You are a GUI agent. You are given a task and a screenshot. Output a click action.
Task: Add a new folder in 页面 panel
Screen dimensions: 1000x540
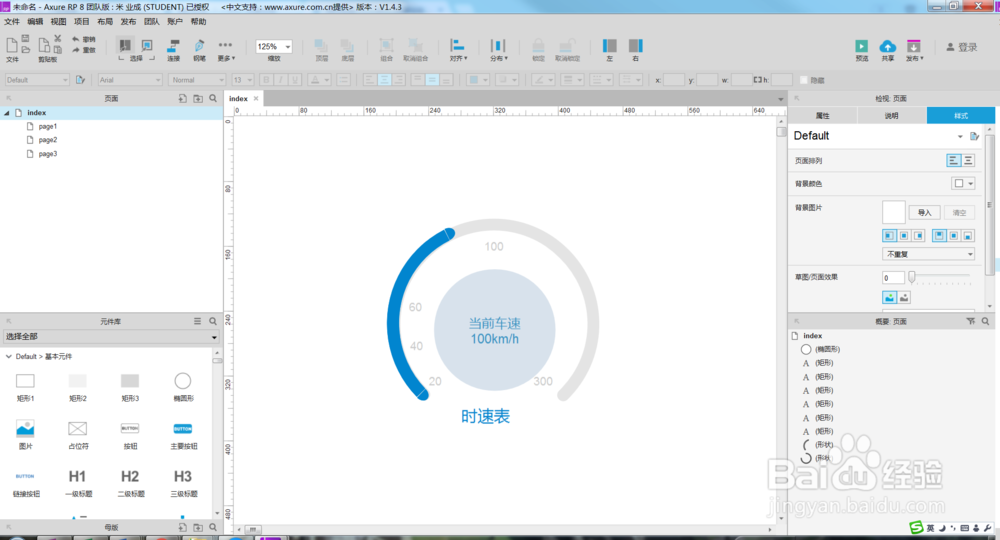click(x=198, y=98)
